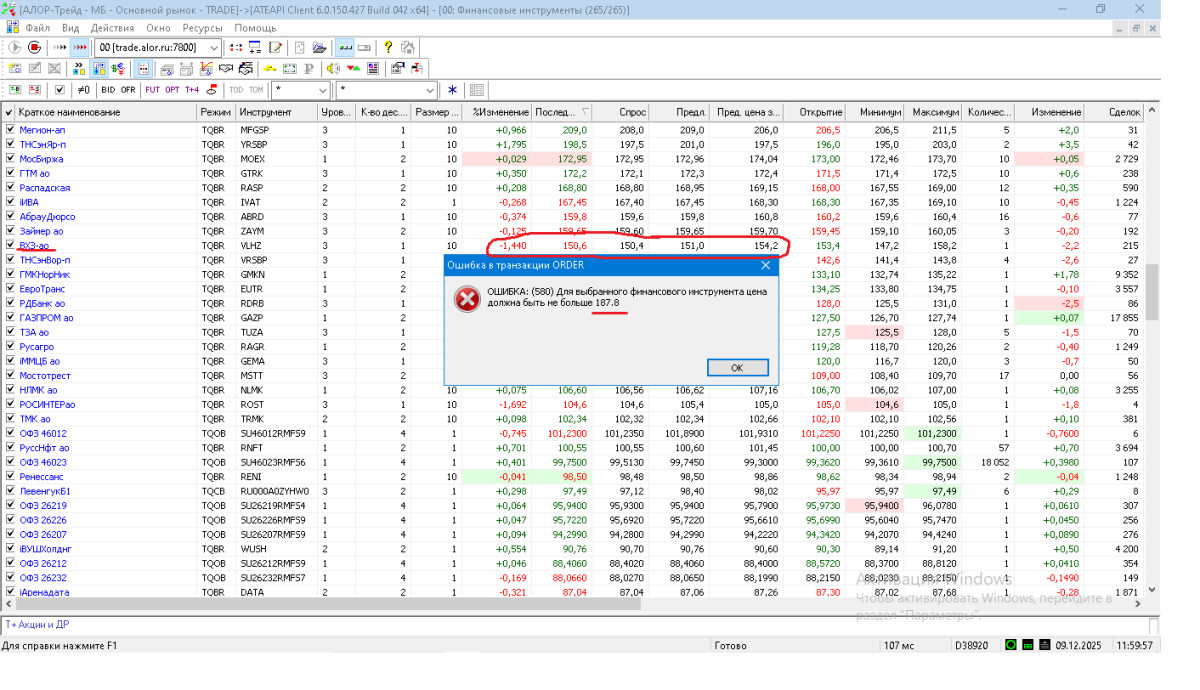
Task: Click the handshake deals icon in toolbar
Action: point(224,69)
